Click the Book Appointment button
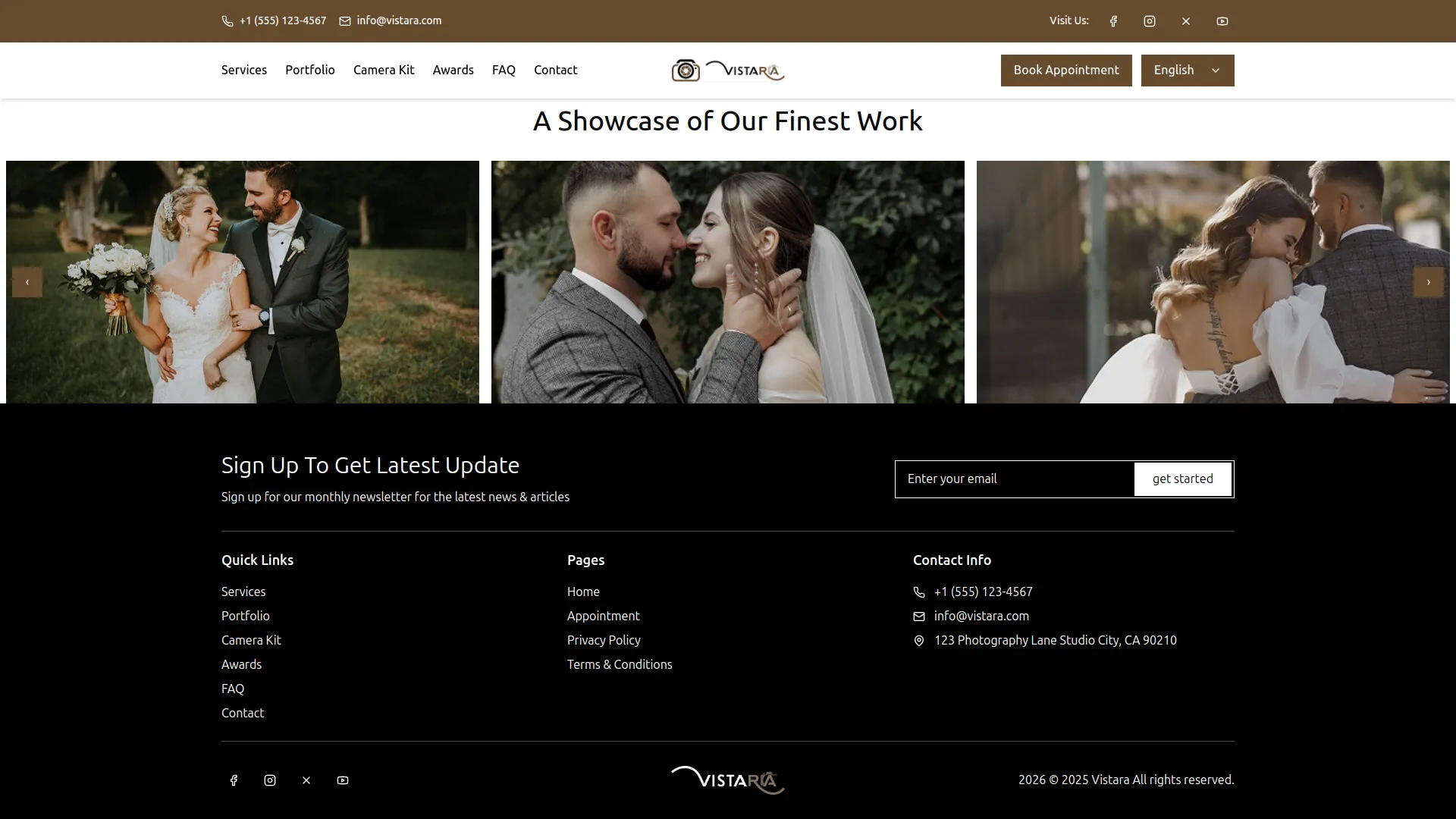 [1065, 71]
